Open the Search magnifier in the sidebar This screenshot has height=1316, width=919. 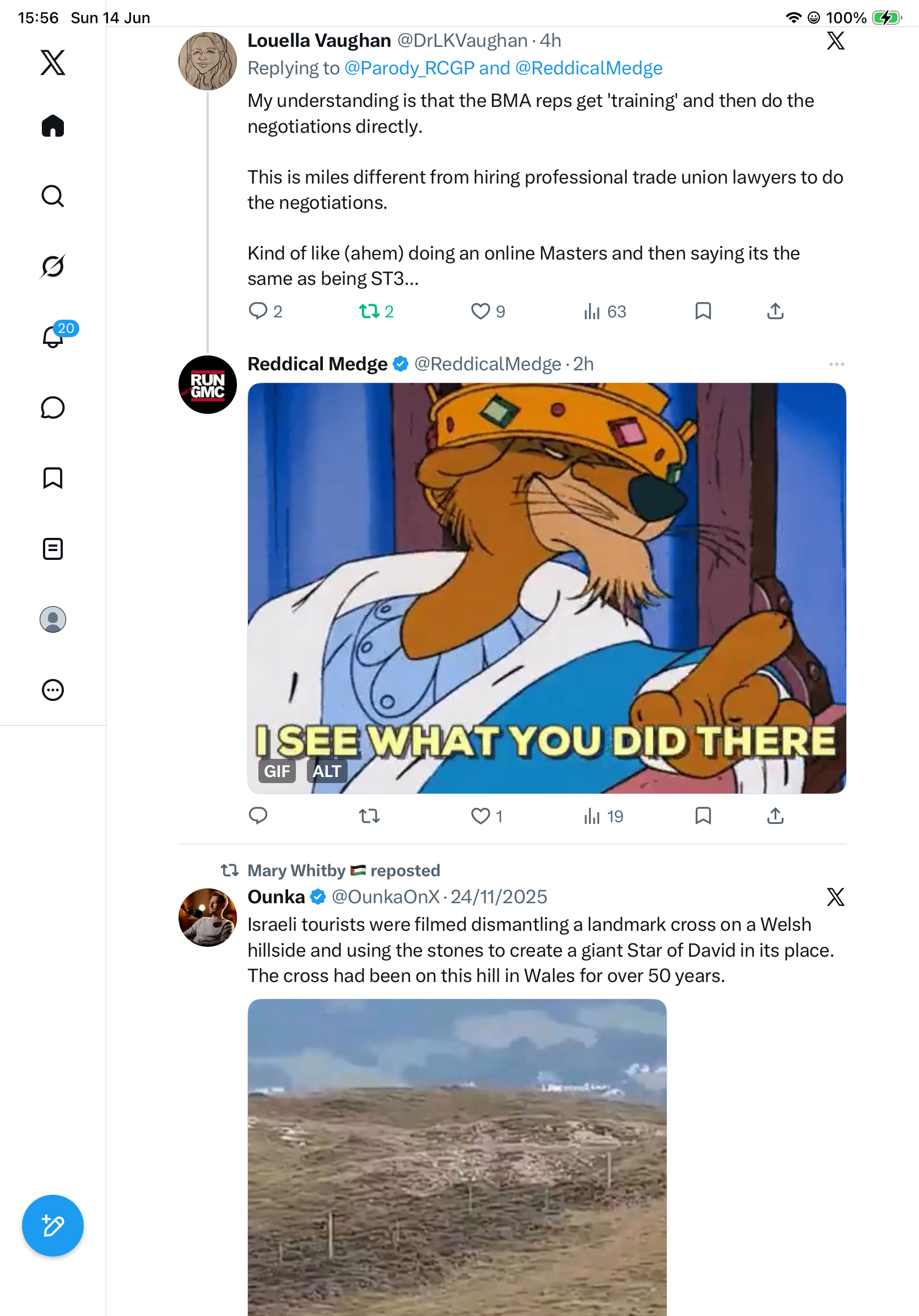click(x=53, y=196)
